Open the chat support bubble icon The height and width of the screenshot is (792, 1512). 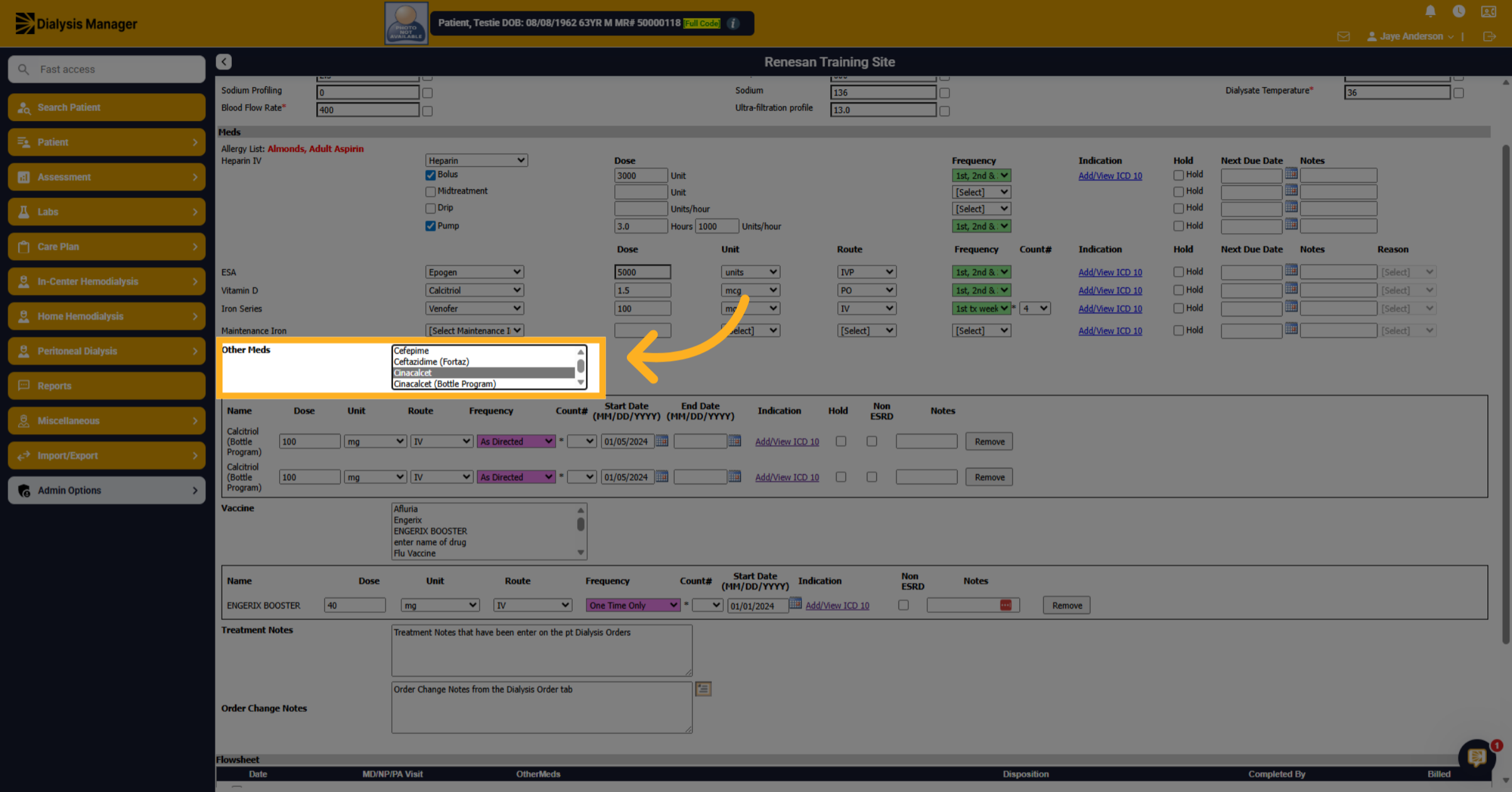pyautogui.click(x=1477, y=757)
